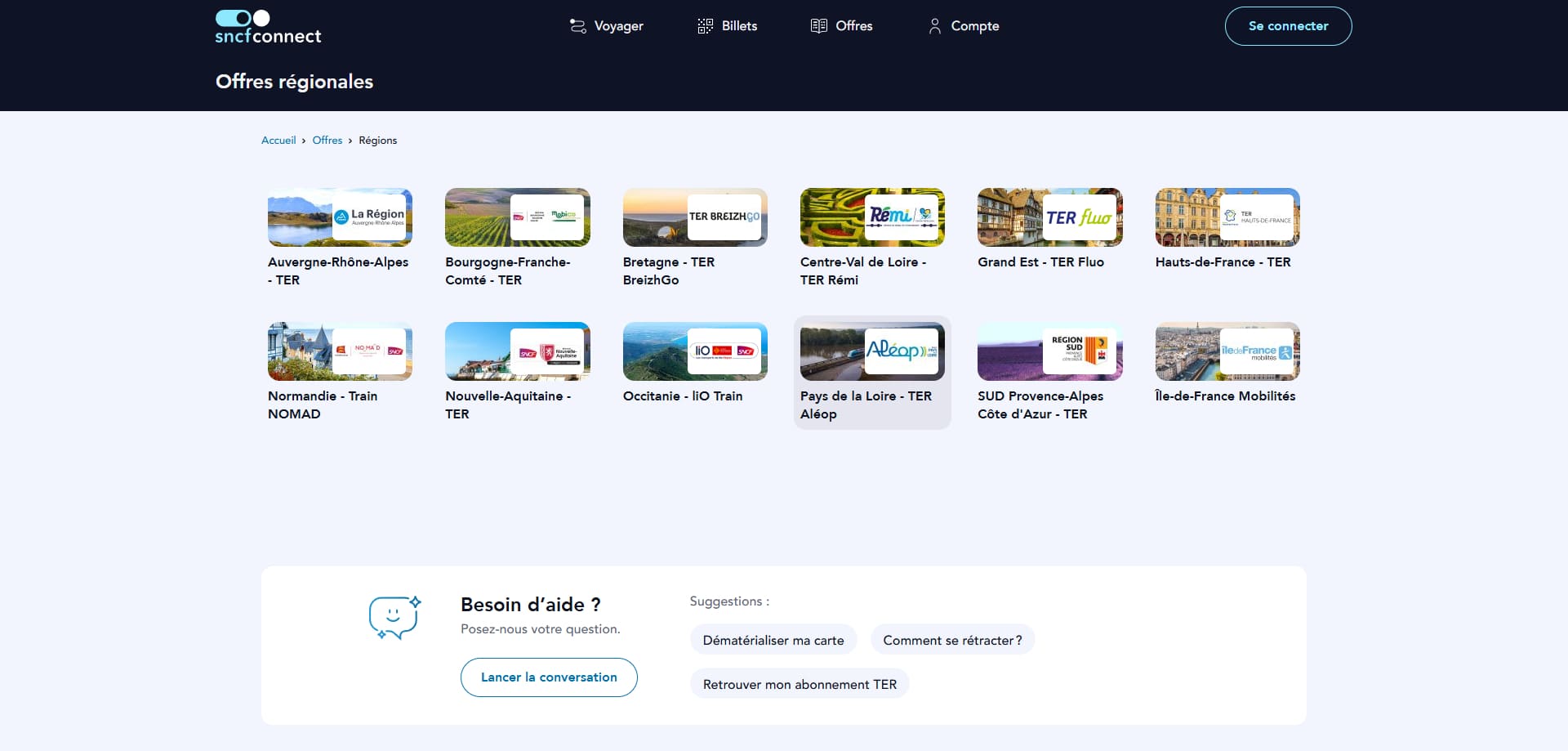Select Bourgogne-Franche-Comté - TER title
The height and width of the screenshot is (751, 1568).
point(508,271)
